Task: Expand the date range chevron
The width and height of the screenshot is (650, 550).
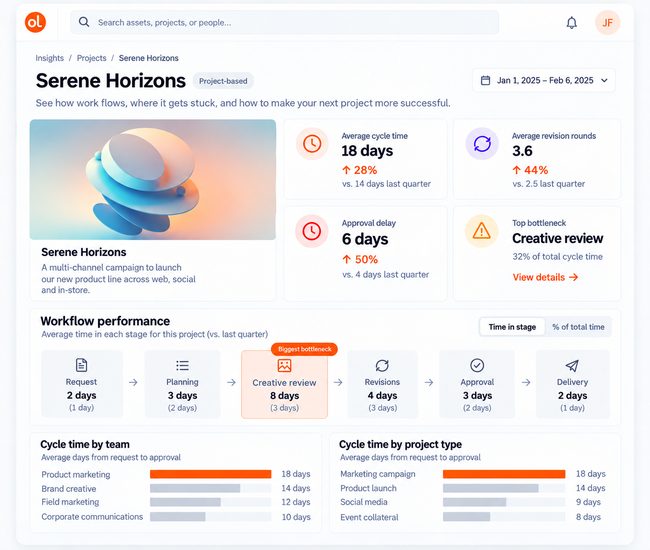Action: click(x=604, y=80)
